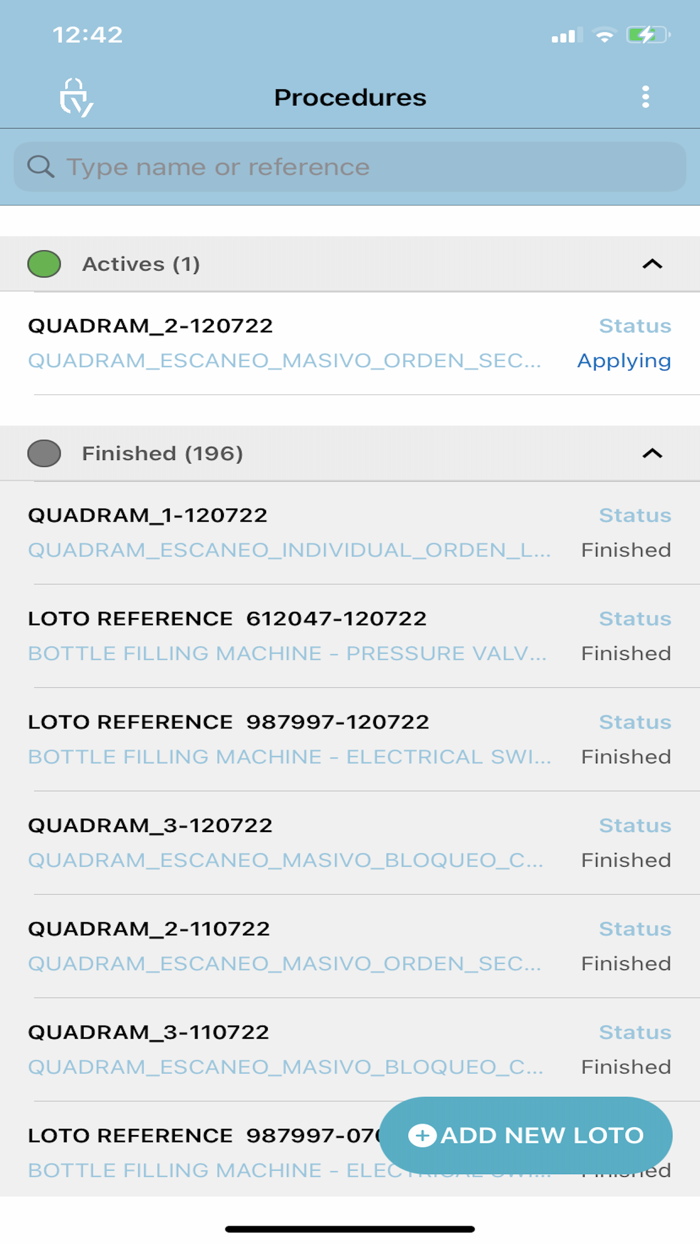
Task: Tap the lock logo in the header
Action: 74,97
